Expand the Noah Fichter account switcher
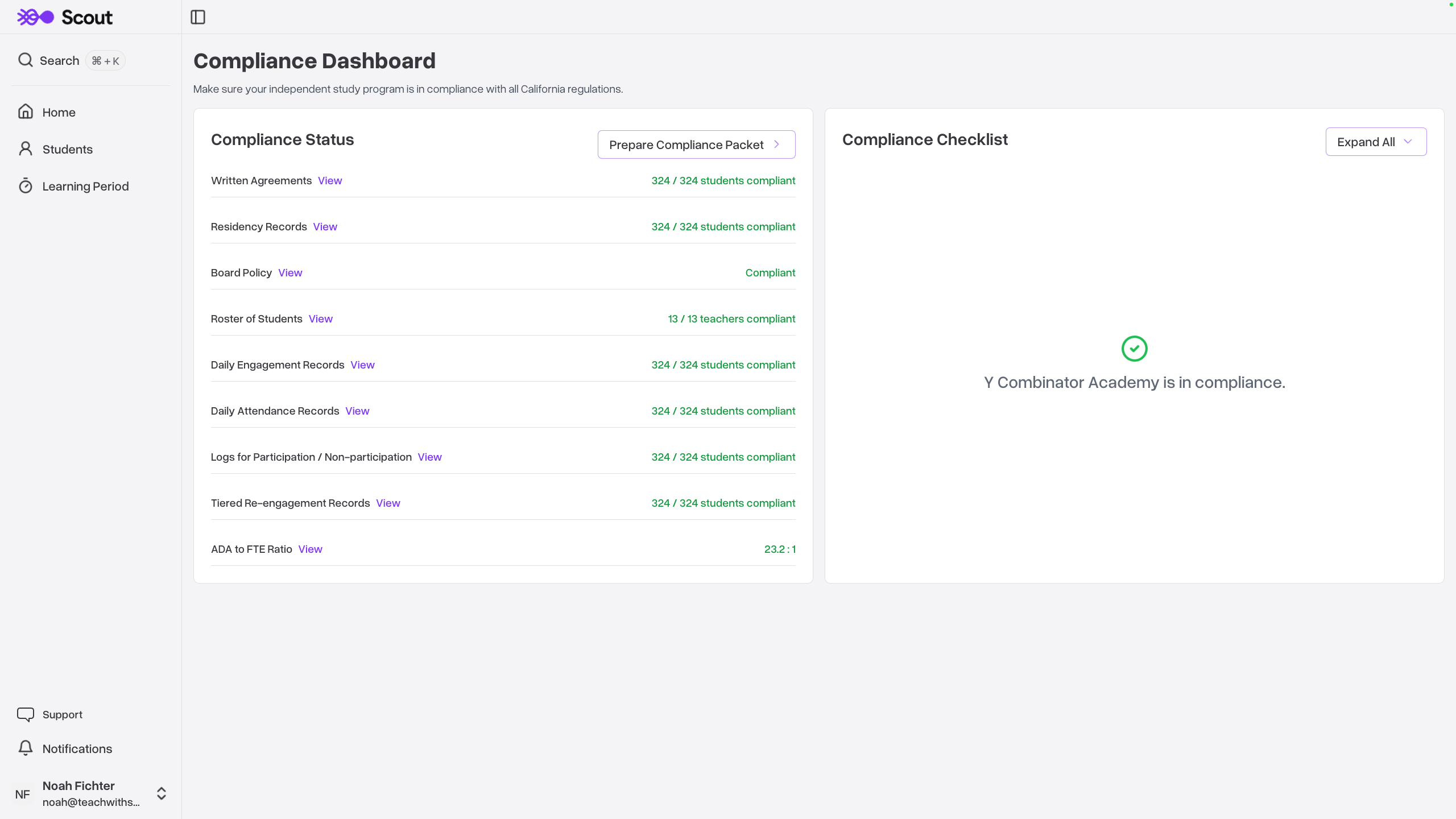 tap(162, 793)
